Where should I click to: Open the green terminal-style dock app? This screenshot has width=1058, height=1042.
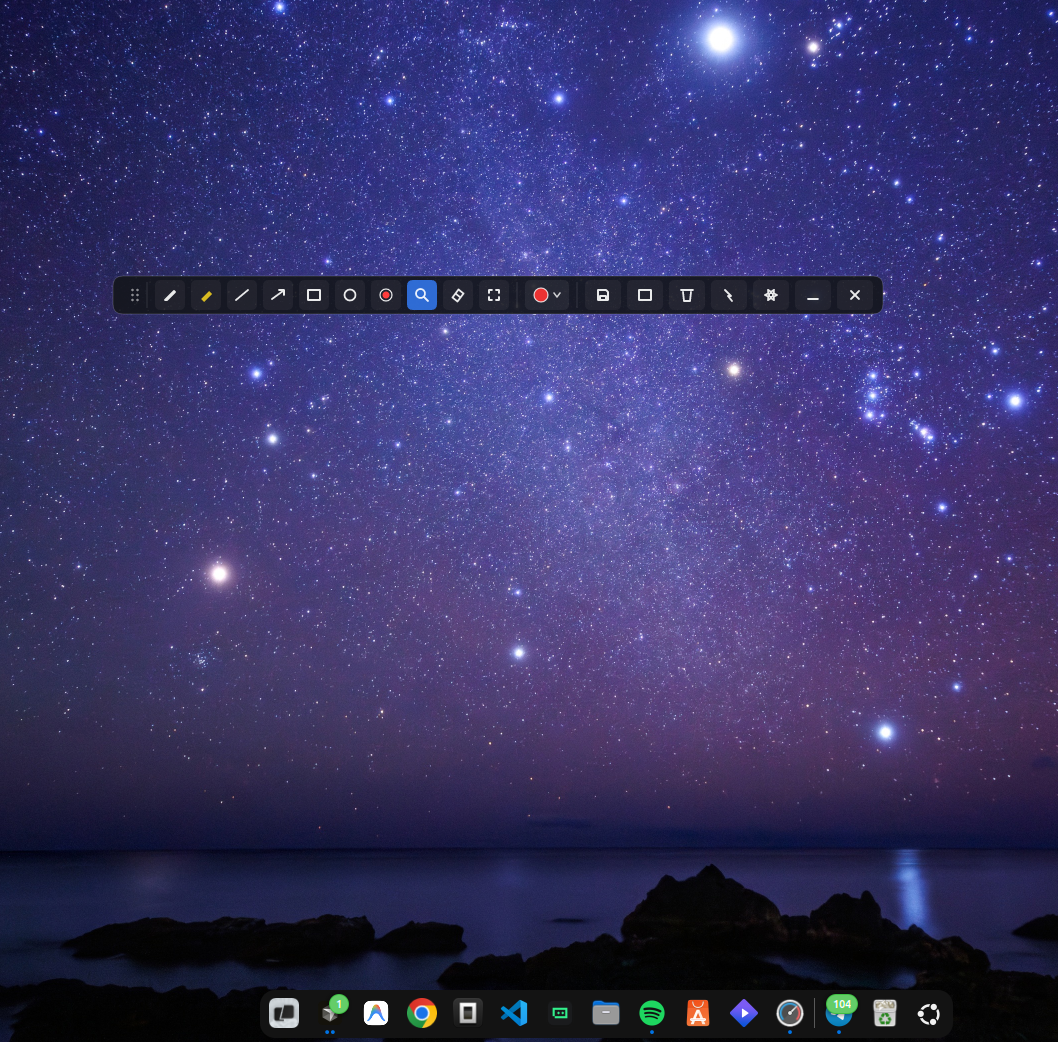[560, 1013]
